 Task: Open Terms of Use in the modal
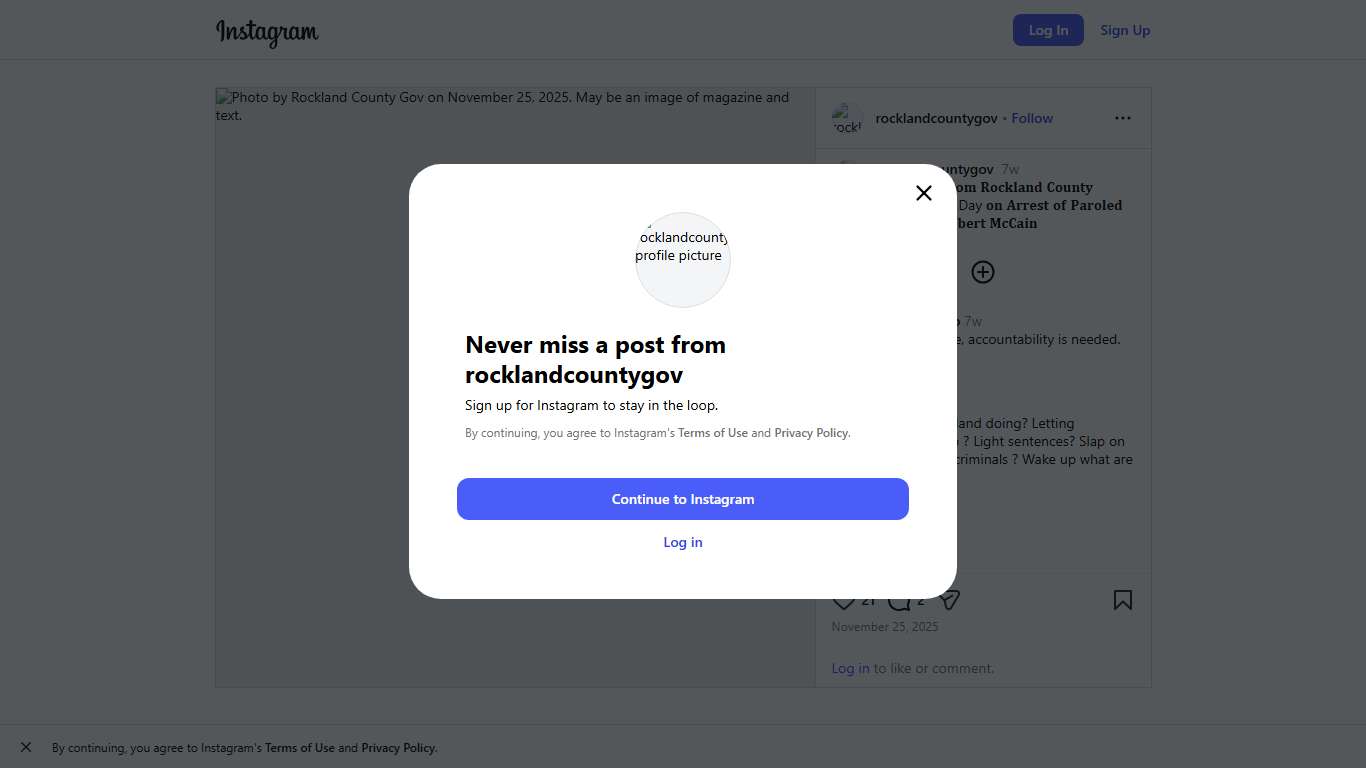[713, 433]
